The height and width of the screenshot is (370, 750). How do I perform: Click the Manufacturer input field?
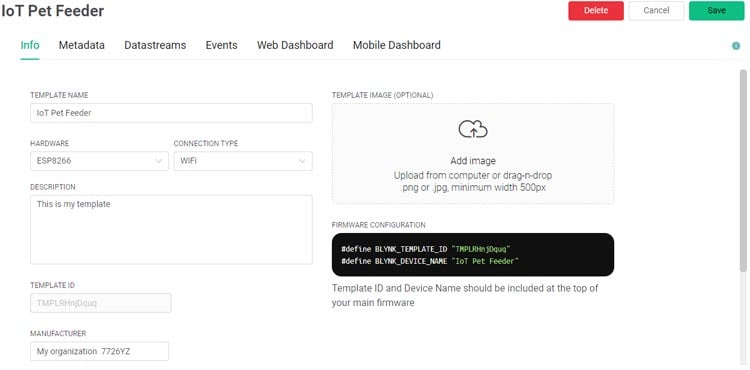(99, 351)
